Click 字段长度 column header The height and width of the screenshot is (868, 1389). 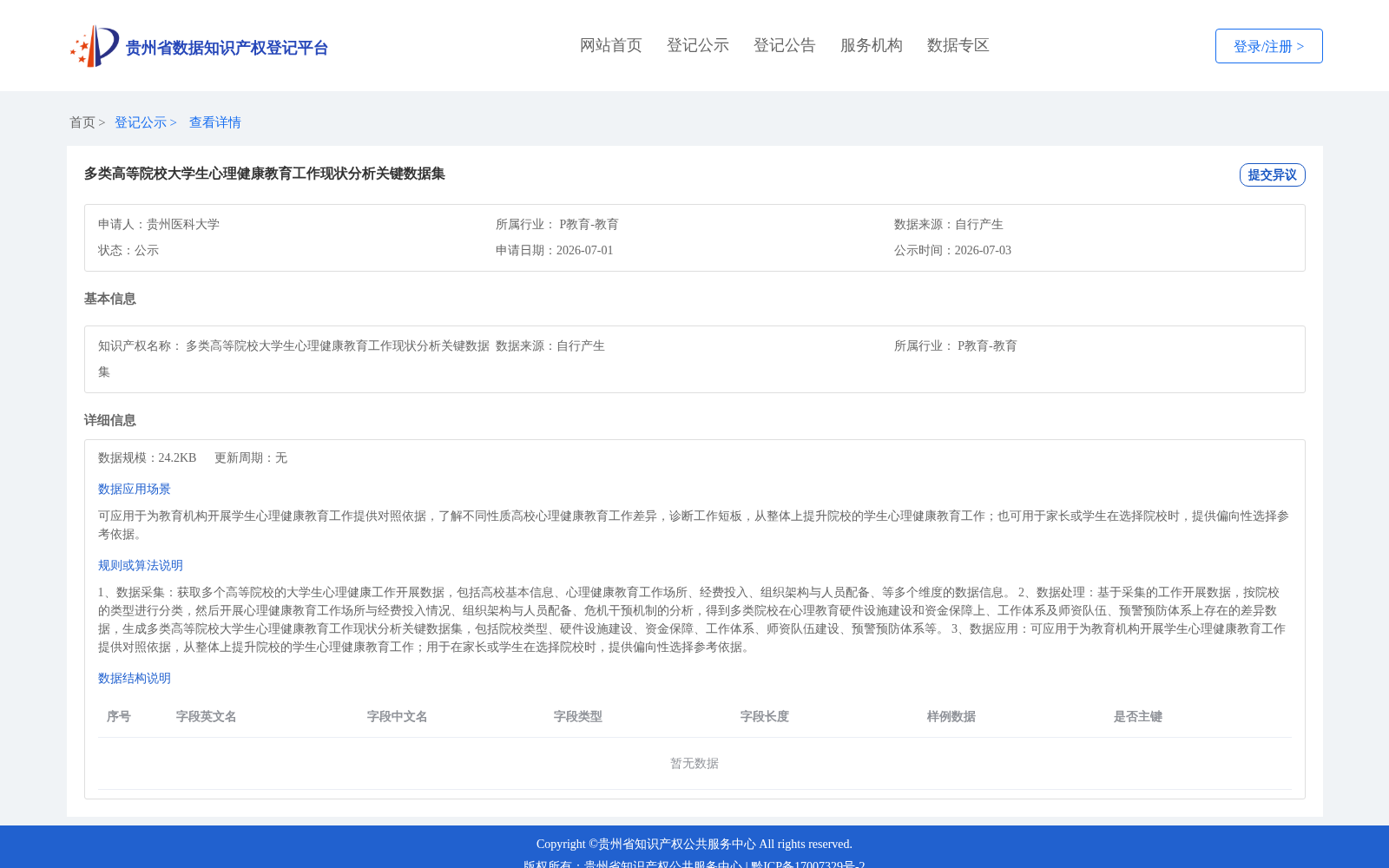(x=765, y=716)
